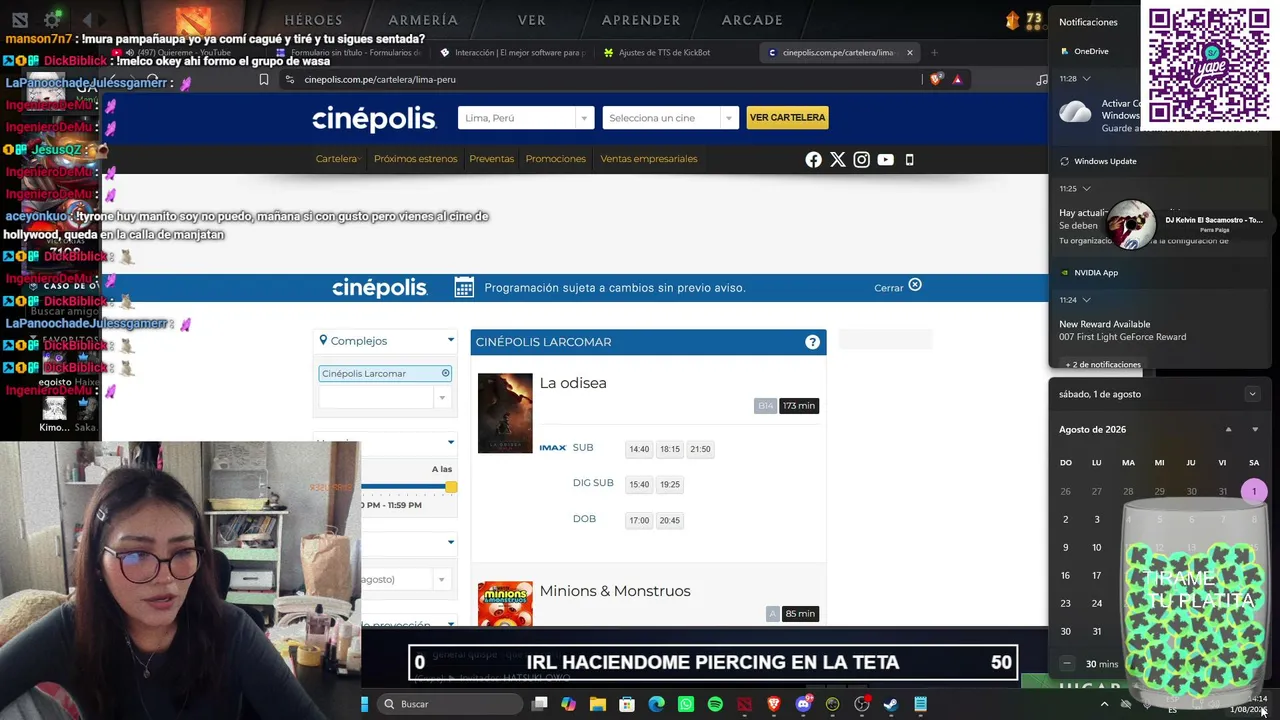Go to Próximos estrenos
Image resolution: width=1280 pixels, height=720 pixels.
coord(415,159)
